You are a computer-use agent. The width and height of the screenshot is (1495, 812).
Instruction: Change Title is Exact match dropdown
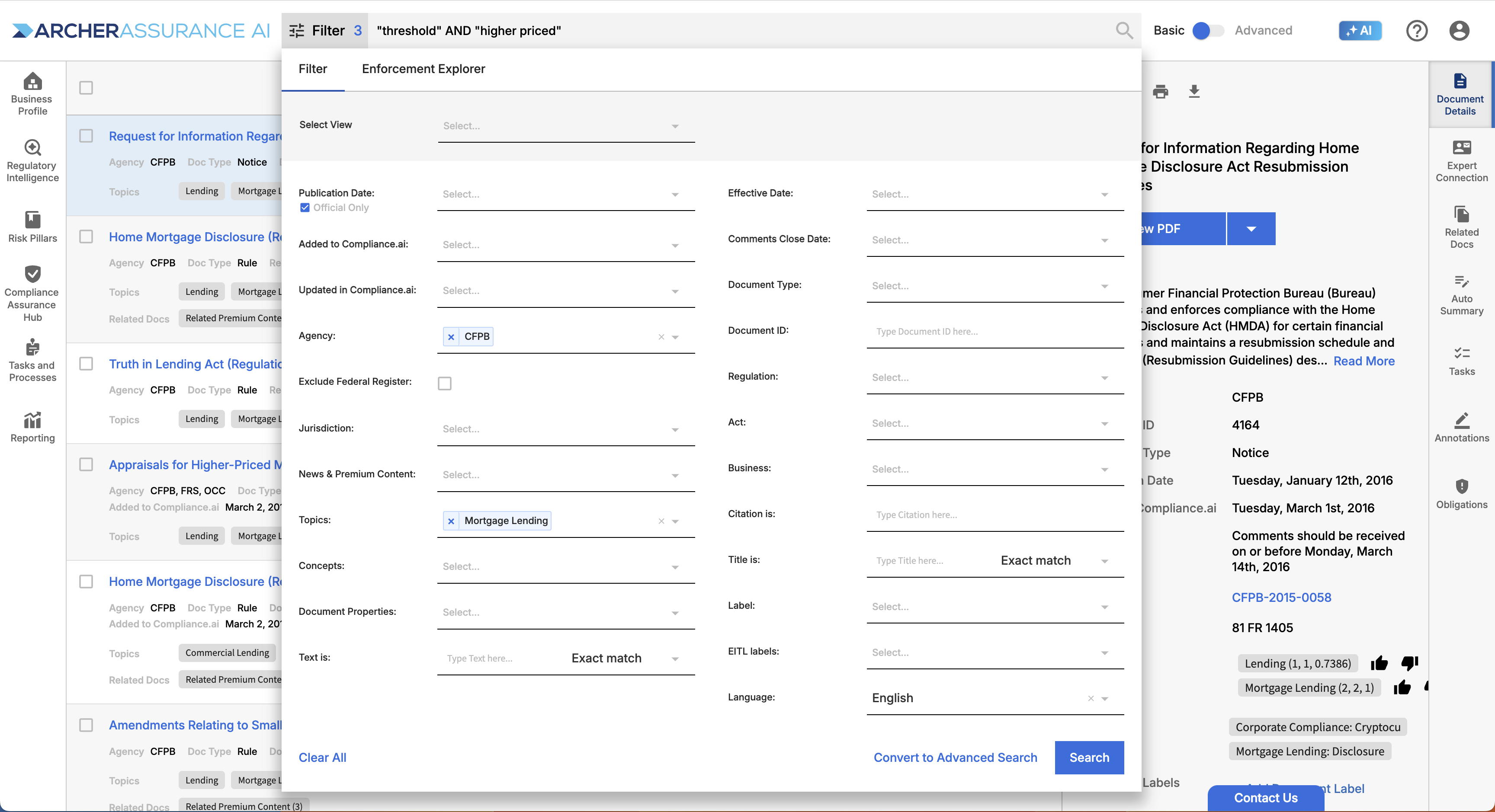click(x=1054, y=561)
